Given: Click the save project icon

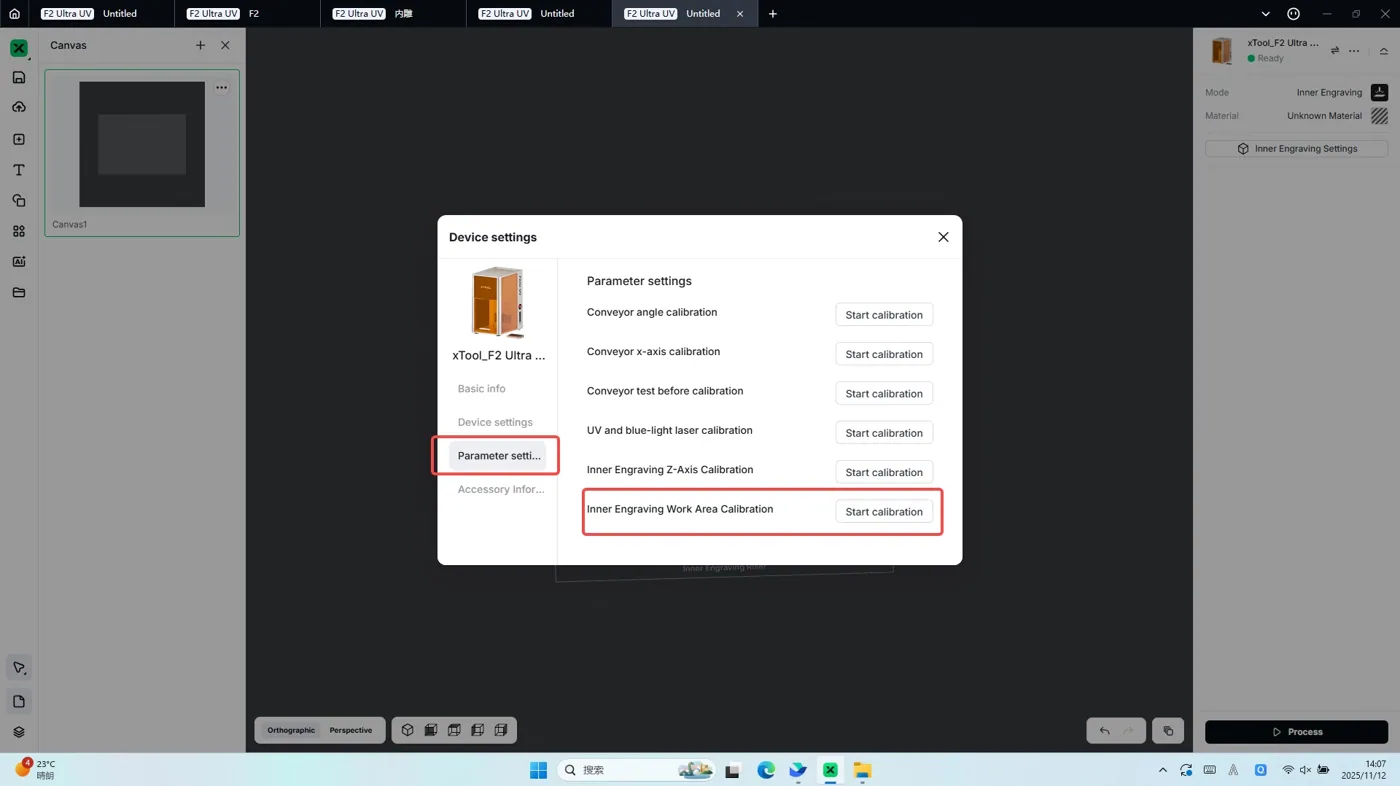Looking at the screenshot, I should [18, 77].
